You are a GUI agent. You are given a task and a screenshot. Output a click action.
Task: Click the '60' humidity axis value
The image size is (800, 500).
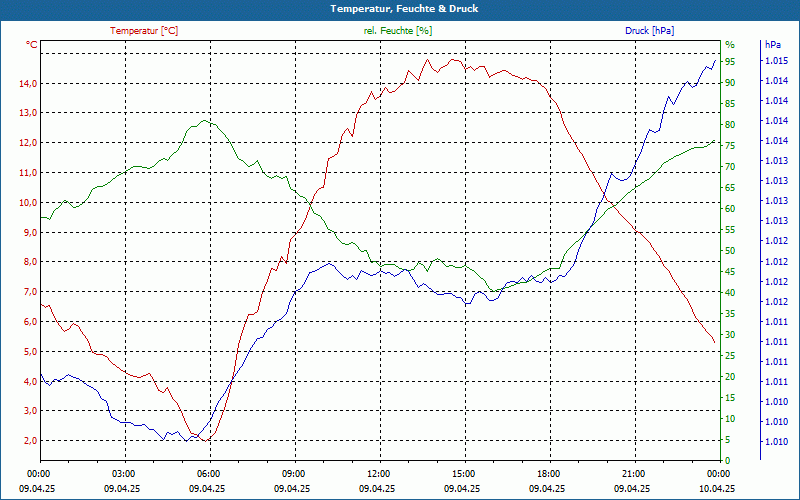coord(730,209)
